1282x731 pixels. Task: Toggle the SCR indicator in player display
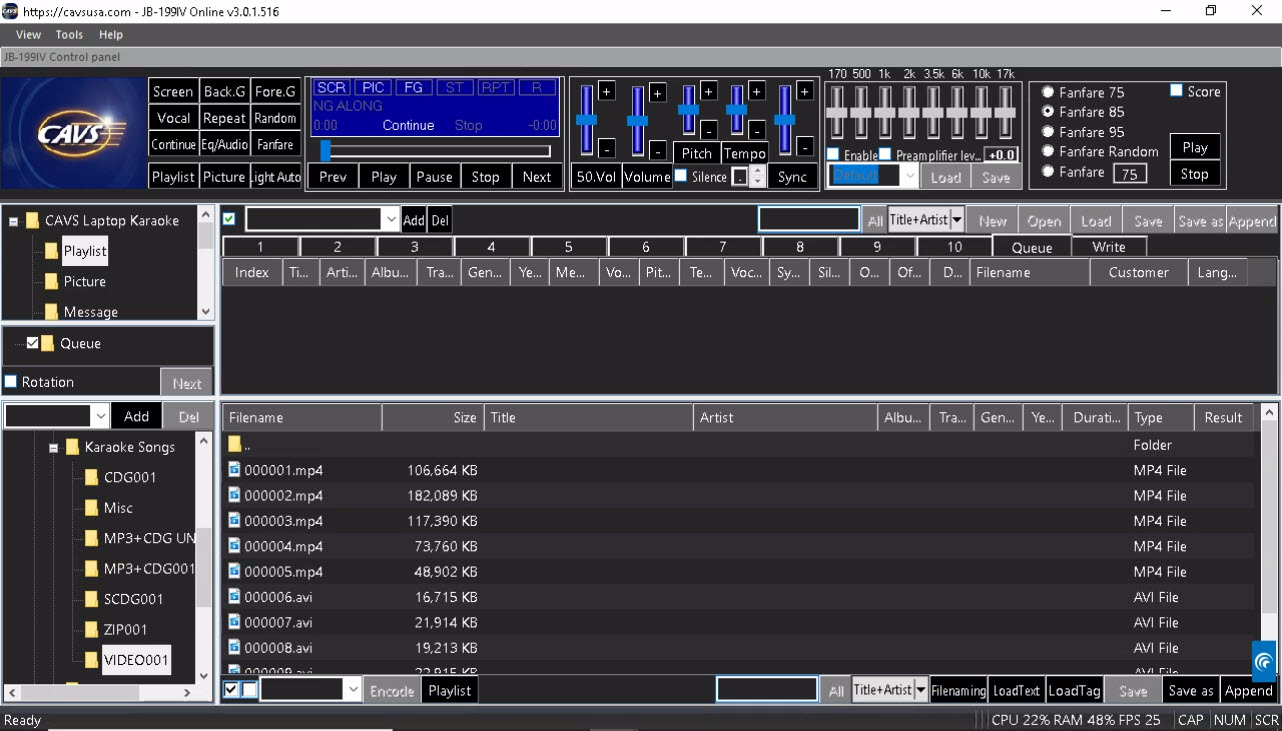[332, 88]
